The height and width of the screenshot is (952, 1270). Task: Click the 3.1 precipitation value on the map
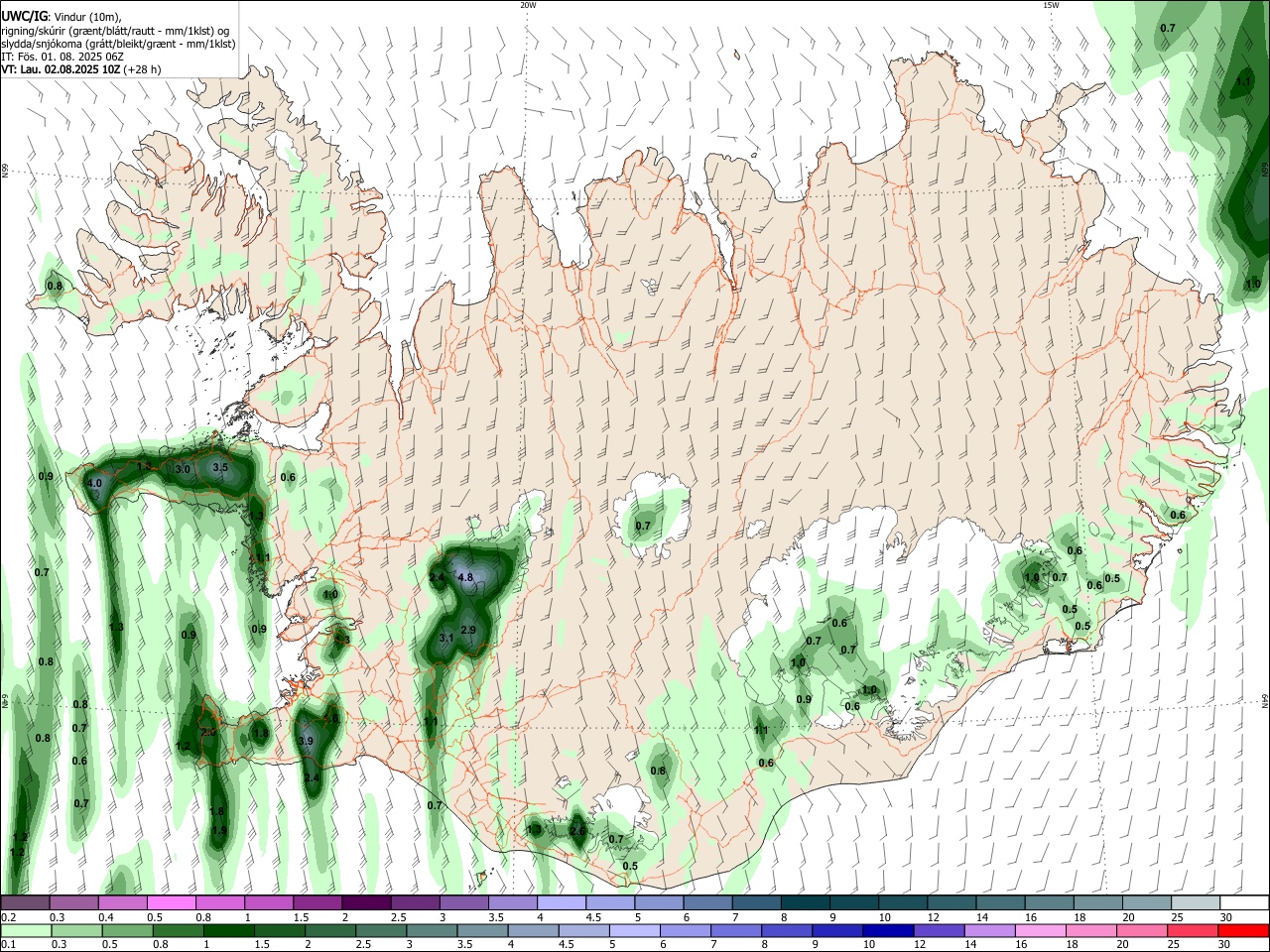(446, 638)
